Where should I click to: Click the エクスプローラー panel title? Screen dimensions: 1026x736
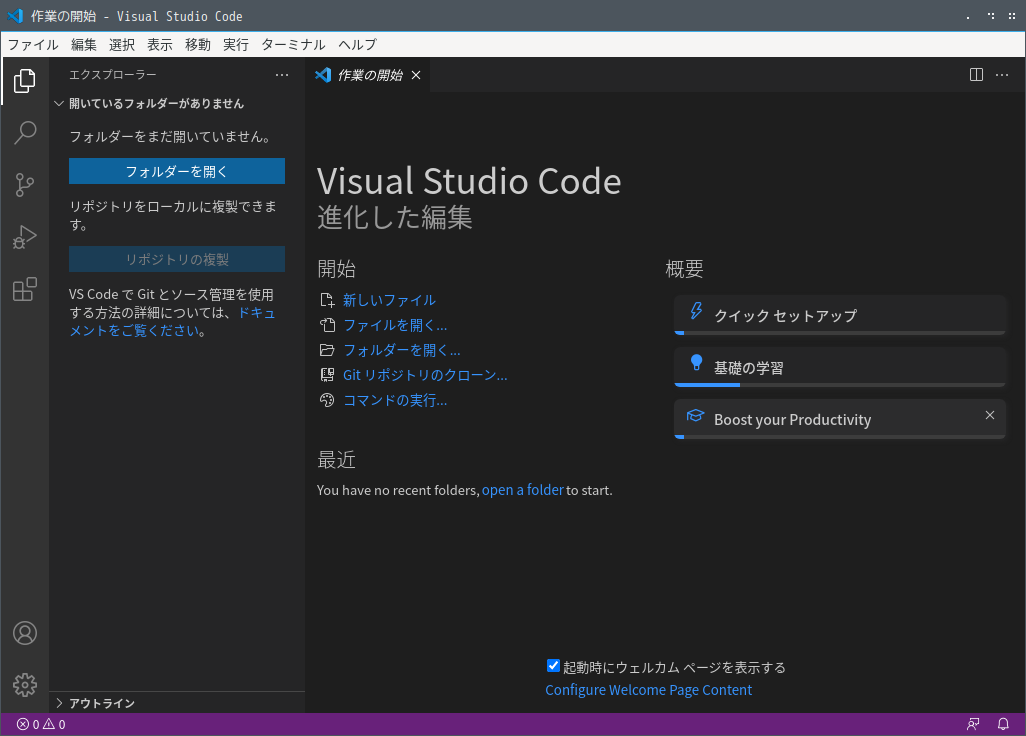point(113,75)
